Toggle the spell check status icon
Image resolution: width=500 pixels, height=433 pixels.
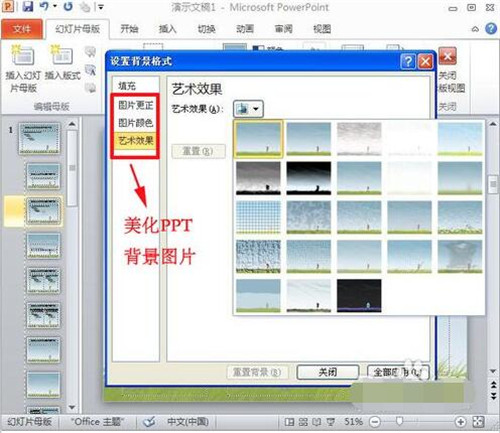150,422
